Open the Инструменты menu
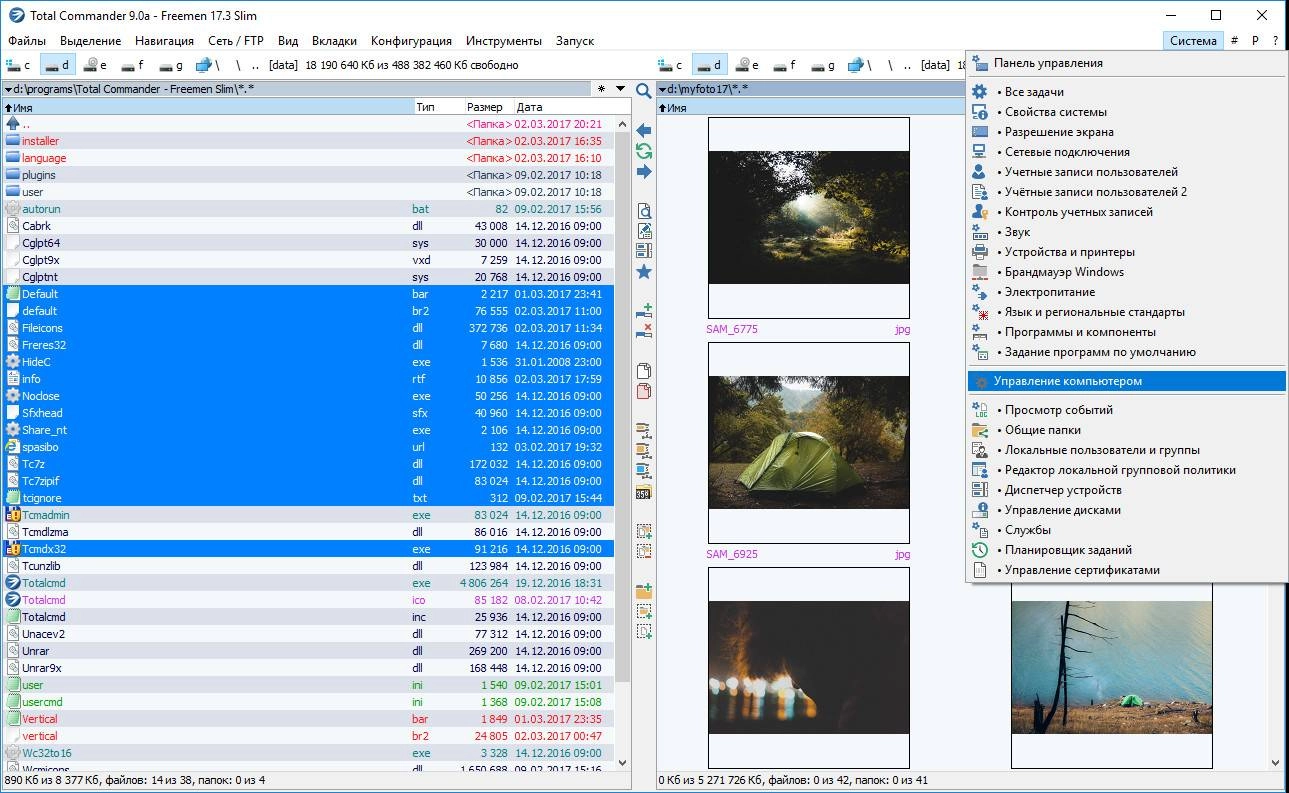This screenshot has height=793, width=1289. 504,41
